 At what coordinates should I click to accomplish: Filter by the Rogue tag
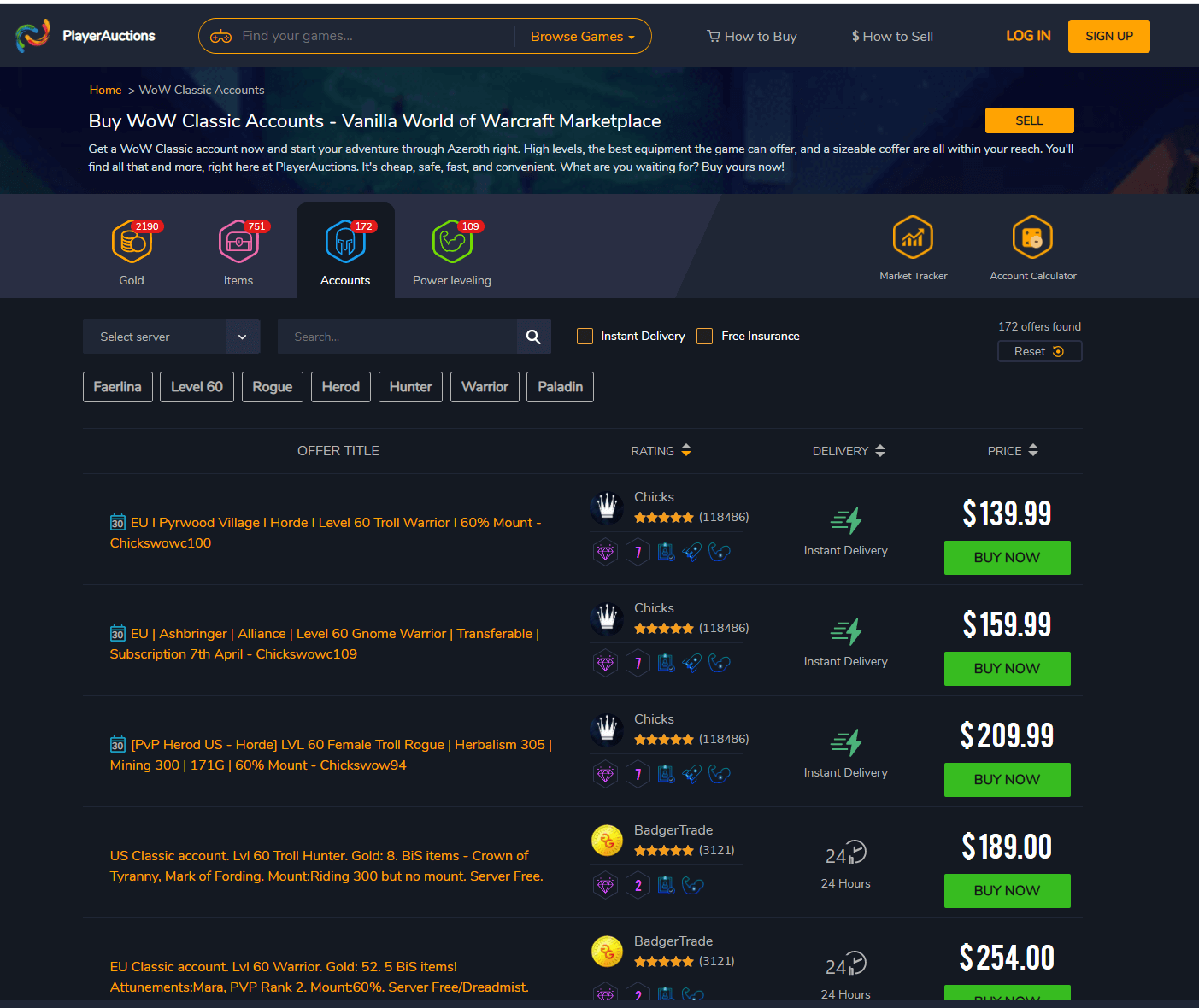click(x=273, y=387)
